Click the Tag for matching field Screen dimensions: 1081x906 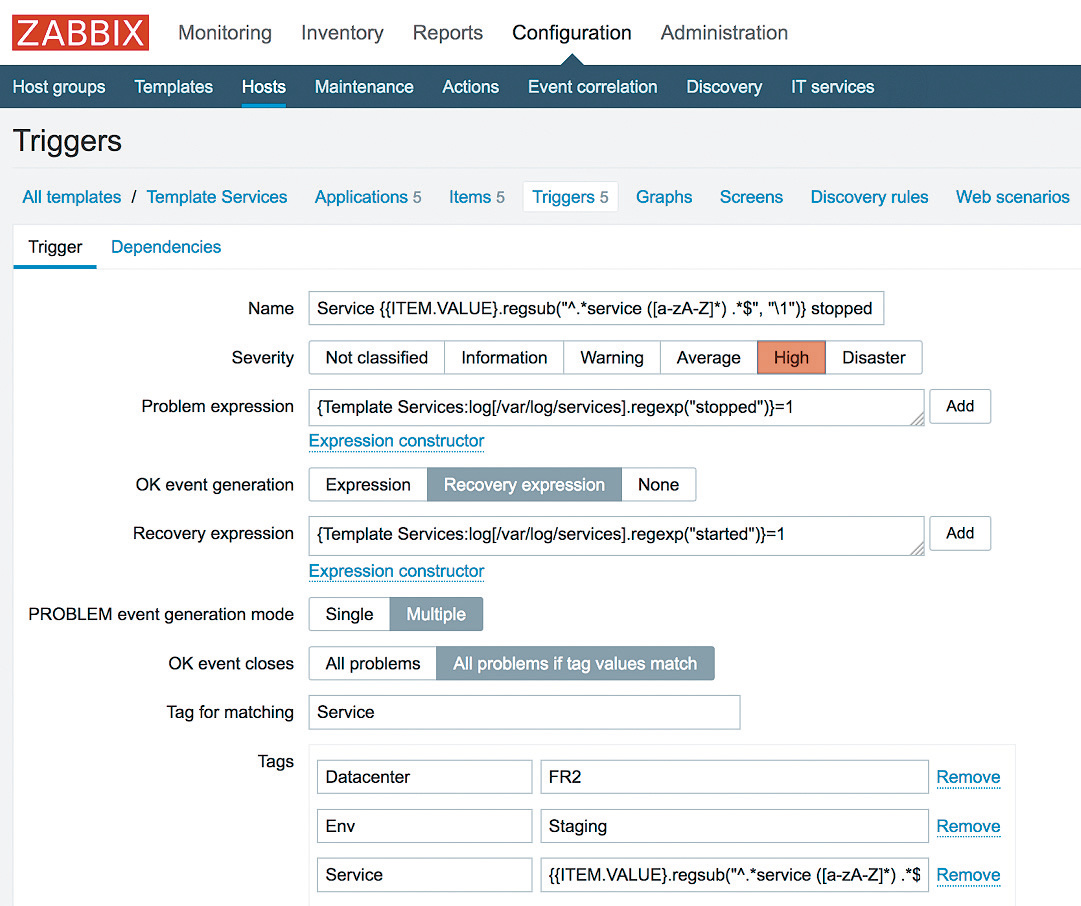[524, 712]
